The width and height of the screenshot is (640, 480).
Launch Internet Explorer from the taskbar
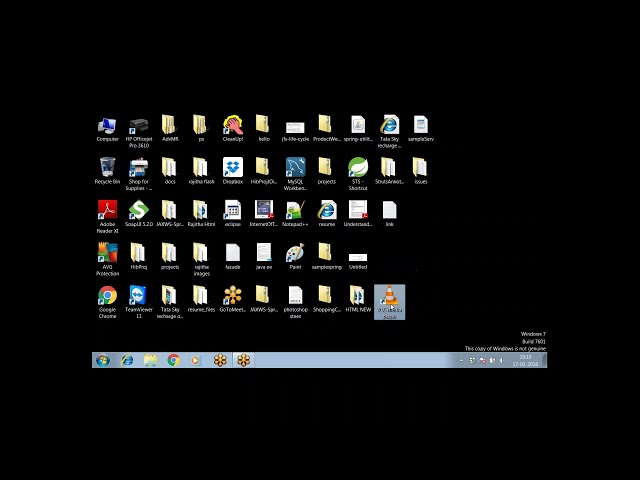127,360
